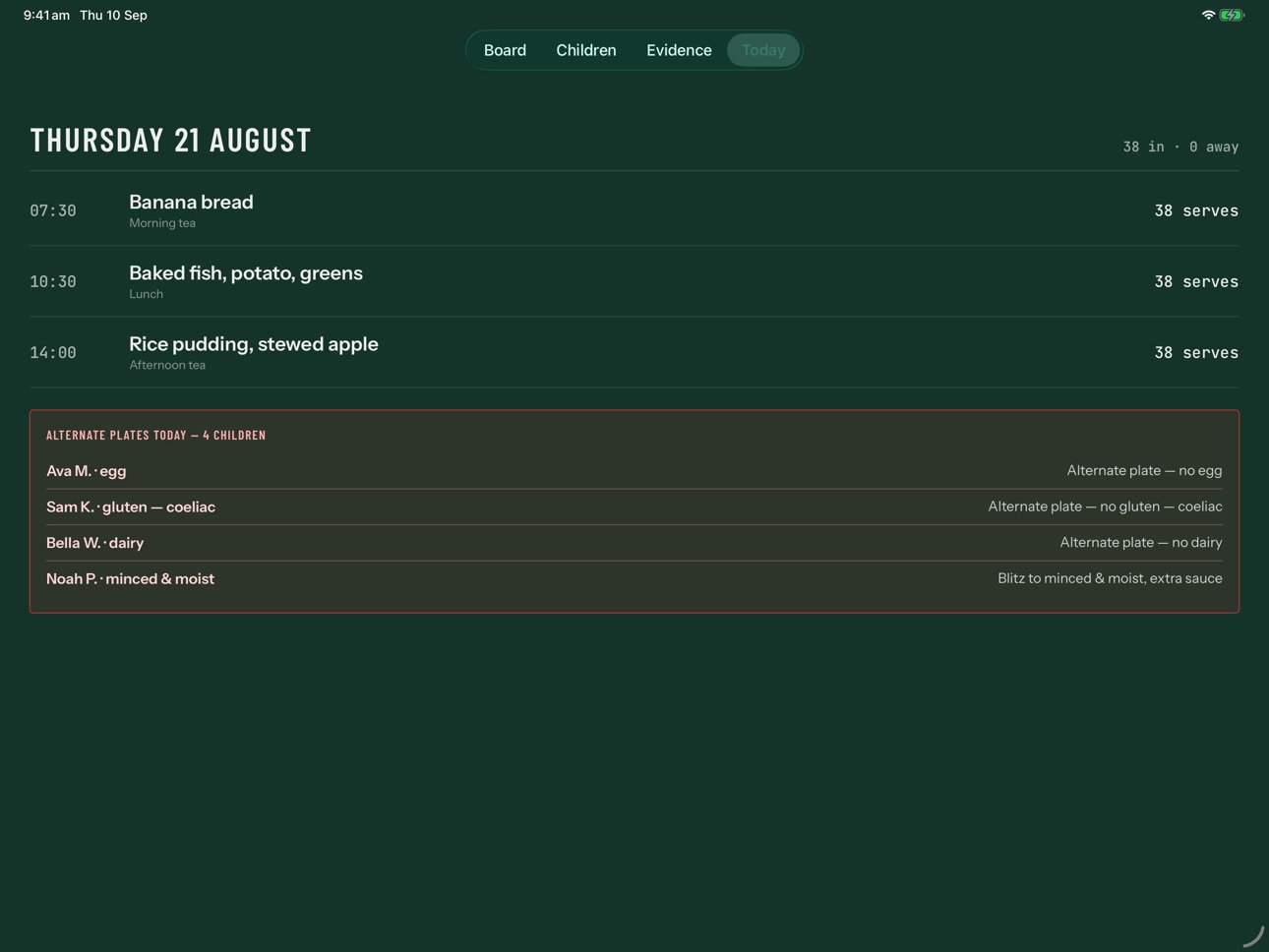Select the Today tab
This screenshot has width=1269, height=952.
click(x=763, y=50)
